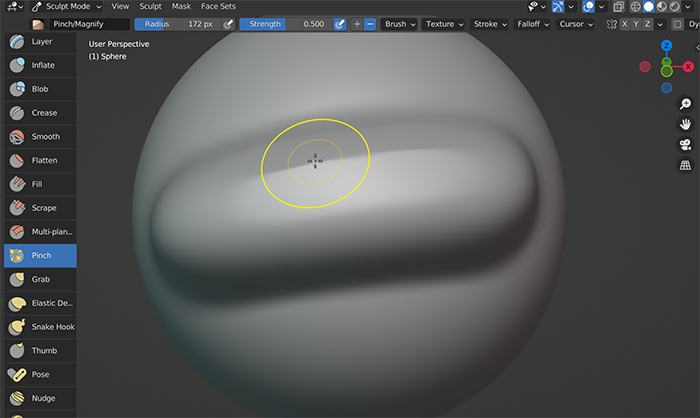Screen dimensions: 700x418
Task: Toggle radius pressure sensitivity pen icon
Action: [x=228, y=24]
